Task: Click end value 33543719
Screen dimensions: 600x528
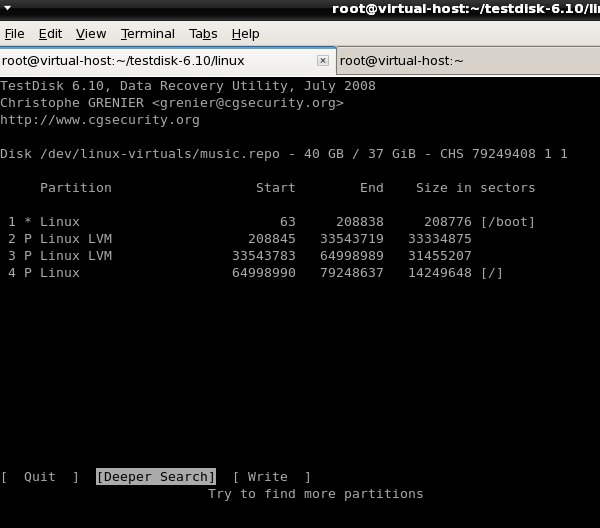Action: tap(352, 239)
